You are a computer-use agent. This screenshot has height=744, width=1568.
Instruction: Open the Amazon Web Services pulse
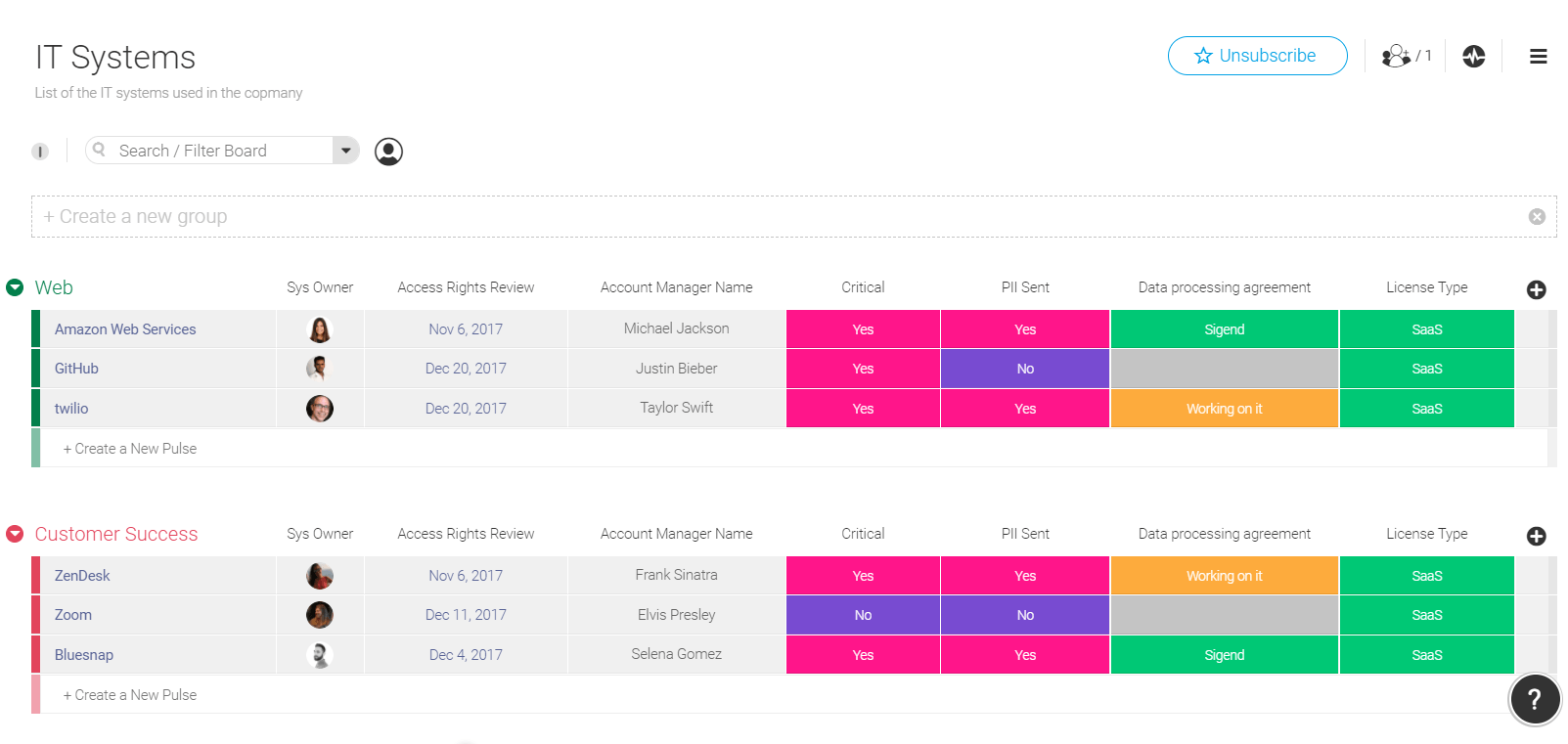125,329
